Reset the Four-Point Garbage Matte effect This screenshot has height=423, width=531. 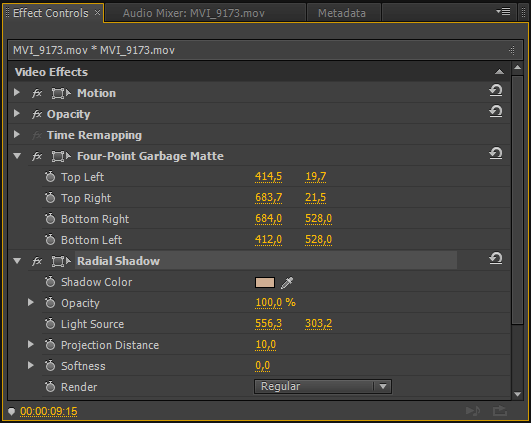pyautogui.click(x=495, y=153)
